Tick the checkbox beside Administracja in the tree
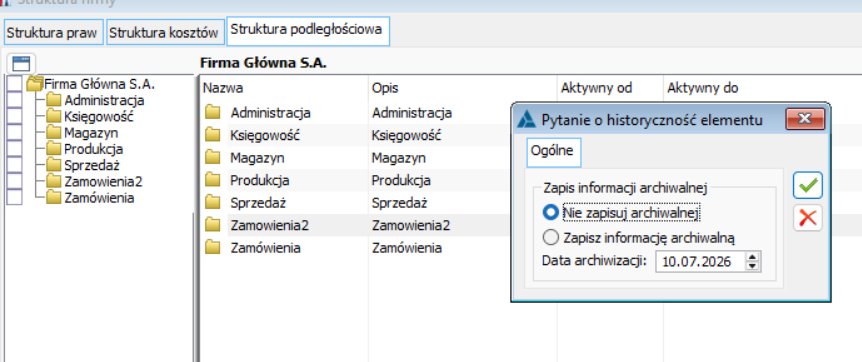Image resolution: width=862 pixels, height=362 pixels. tap(15, 100)
